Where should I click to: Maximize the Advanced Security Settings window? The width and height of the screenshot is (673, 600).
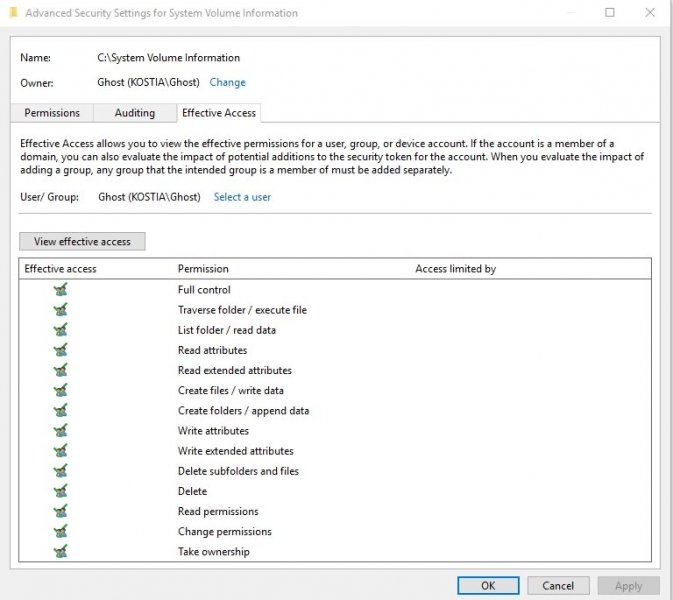tap(610, 13)
